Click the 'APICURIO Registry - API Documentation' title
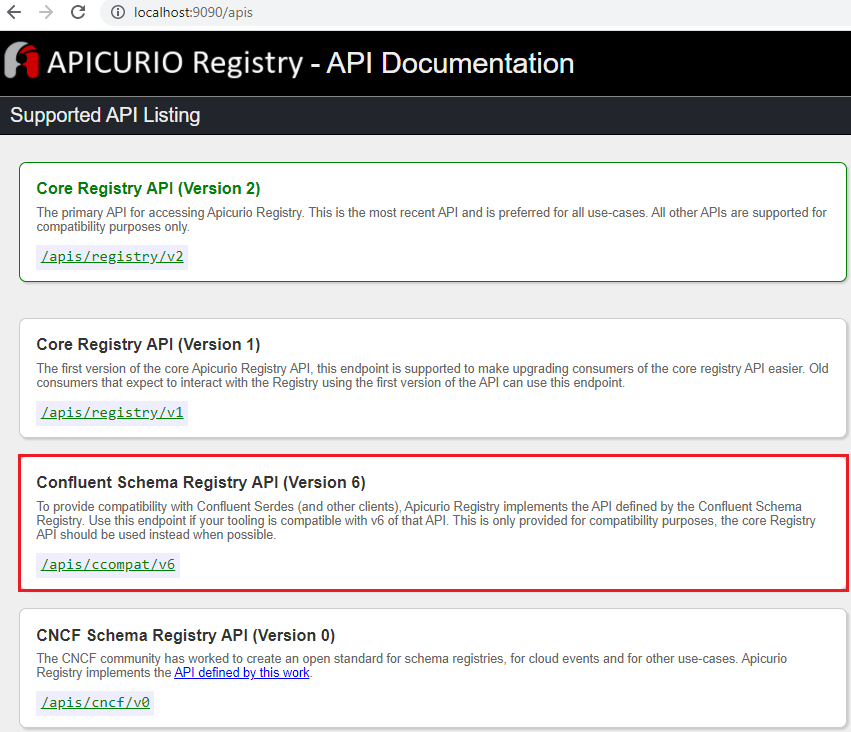This screenshot has height=732, width=851. (310, 63)
